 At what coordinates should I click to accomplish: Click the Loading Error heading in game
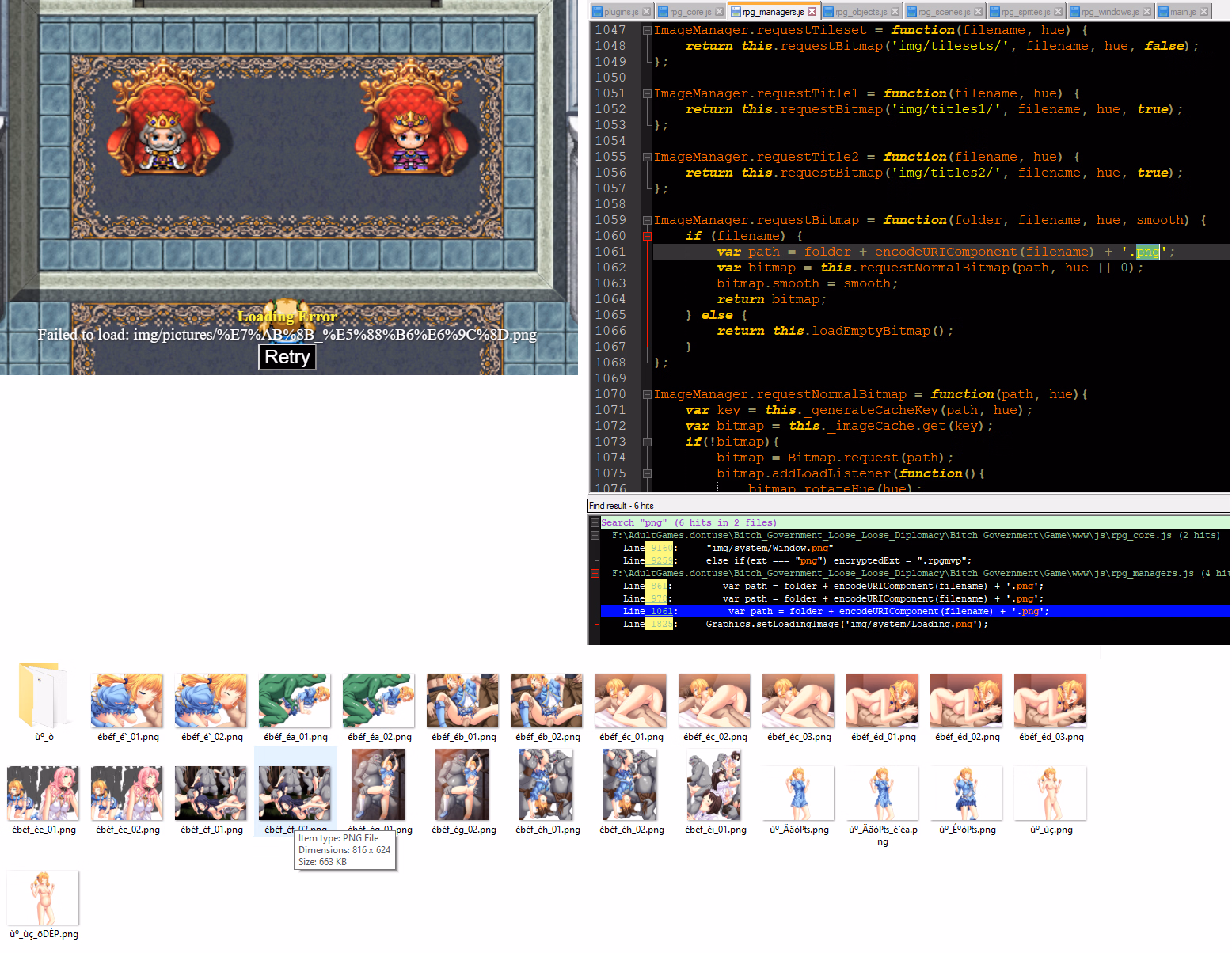click(x=287, y=317)
